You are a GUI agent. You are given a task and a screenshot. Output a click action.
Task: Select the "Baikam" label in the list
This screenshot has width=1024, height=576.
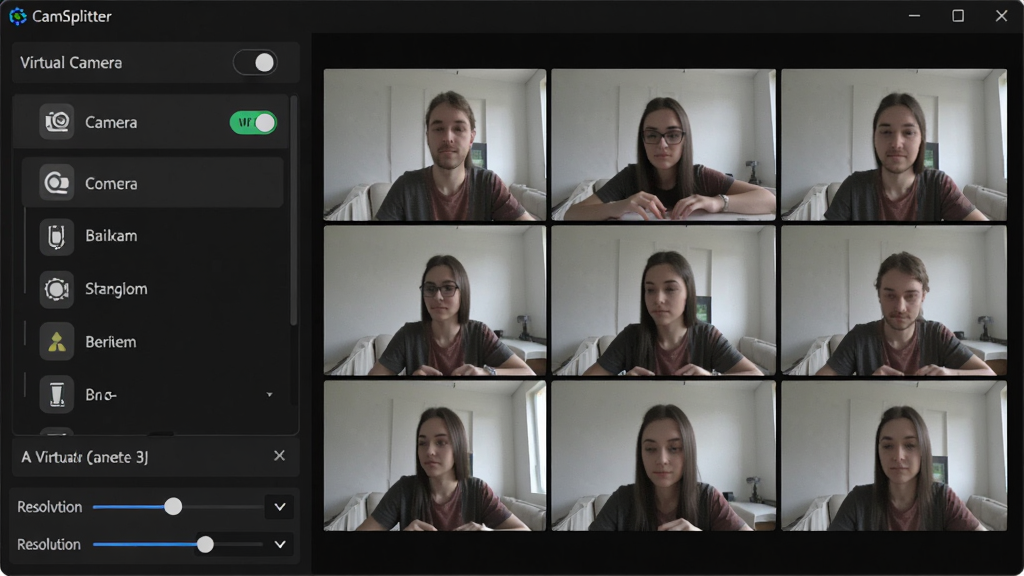pos(111,236)
